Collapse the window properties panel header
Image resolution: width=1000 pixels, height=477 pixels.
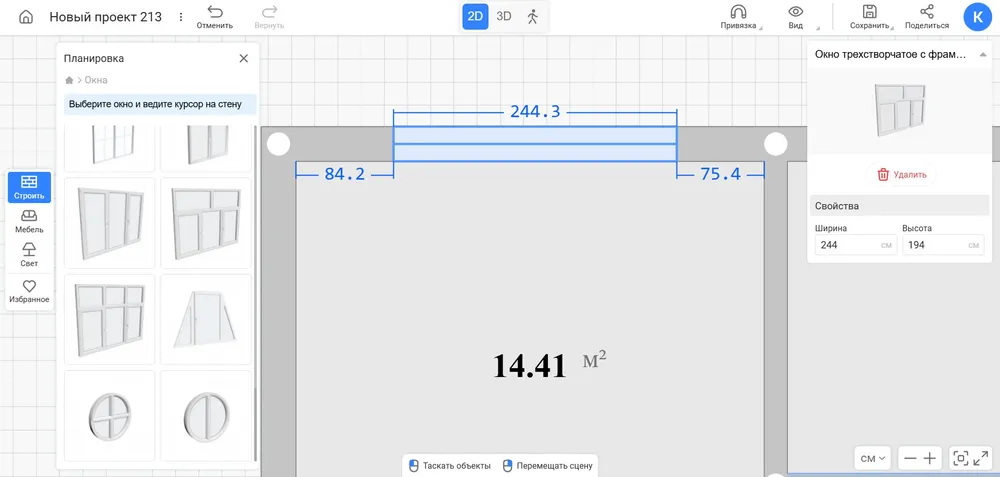click(982, 54)
